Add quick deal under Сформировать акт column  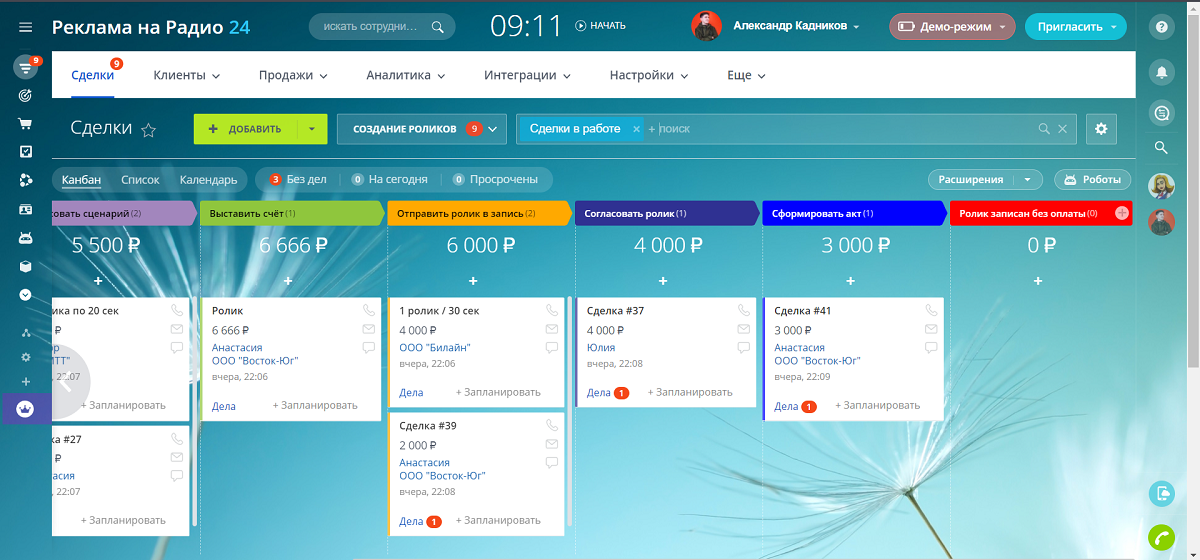[850, 281]
